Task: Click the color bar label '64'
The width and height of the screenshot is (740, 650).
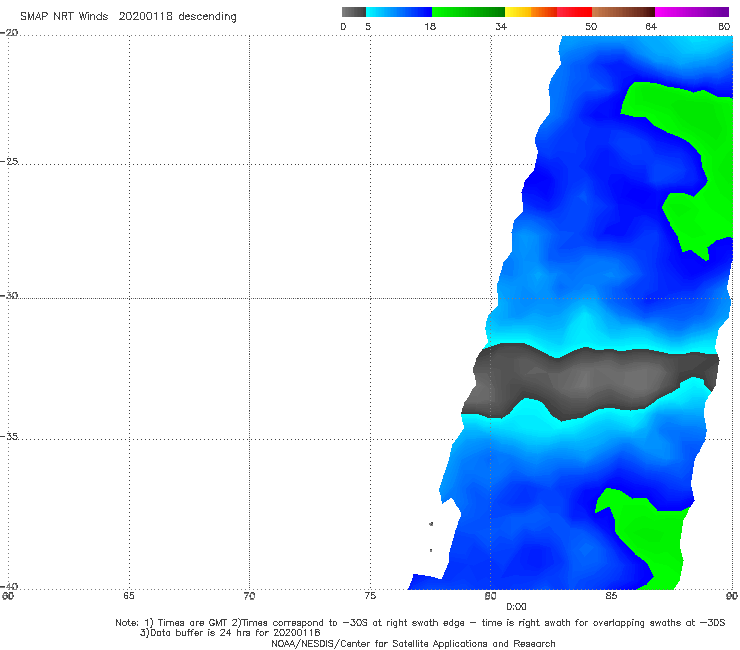Action: 651,26
